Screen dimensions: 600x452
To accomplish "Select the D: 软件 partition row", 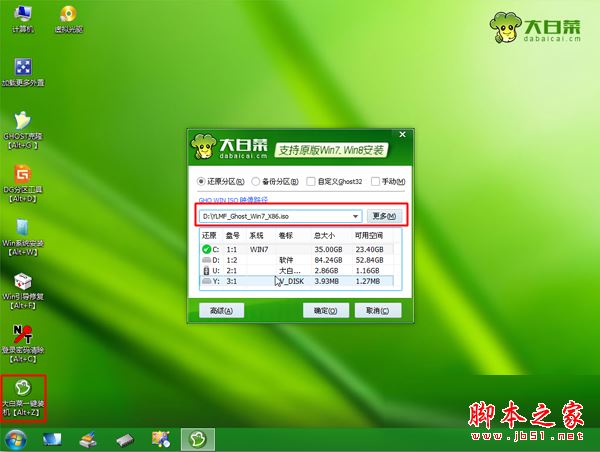I will (x=300, y=259).
